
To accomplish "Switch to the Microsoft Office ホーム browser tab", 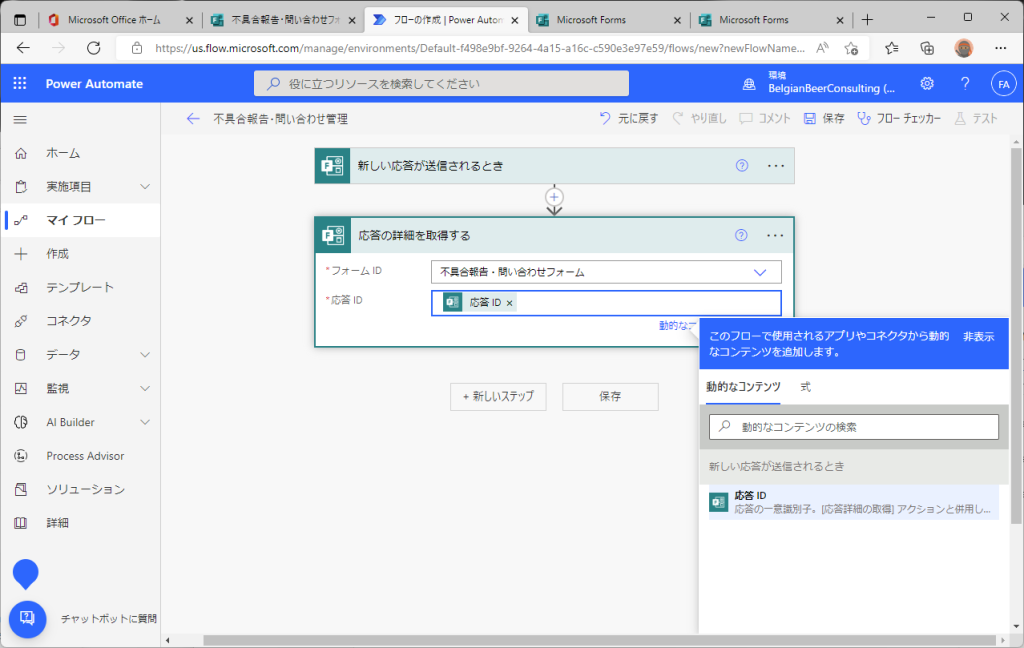I will point(121,20).
